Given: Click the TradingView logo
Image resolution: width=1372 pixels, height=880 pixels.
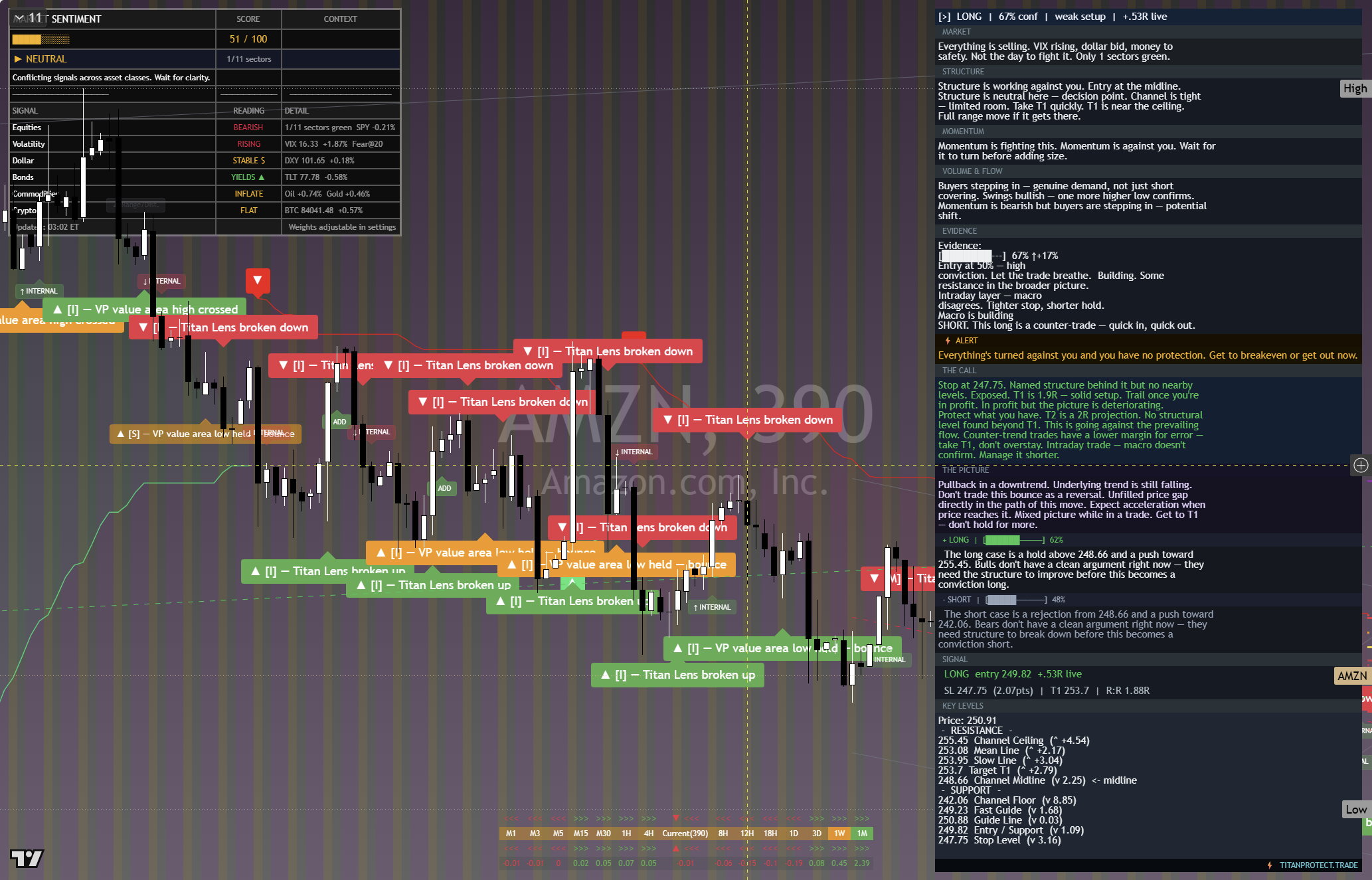Looking at the screenshot, I should (x=27, y=858).
